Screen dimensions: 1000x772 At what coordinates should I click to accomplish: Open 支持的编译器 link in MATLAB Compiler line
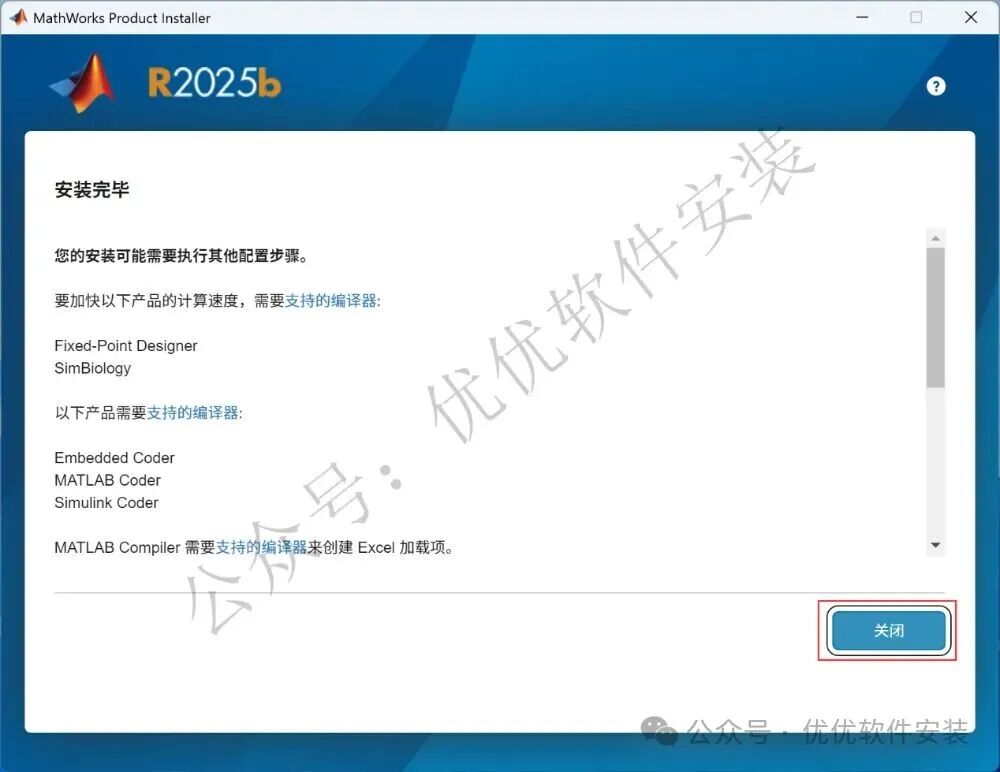tap(261, 547)
